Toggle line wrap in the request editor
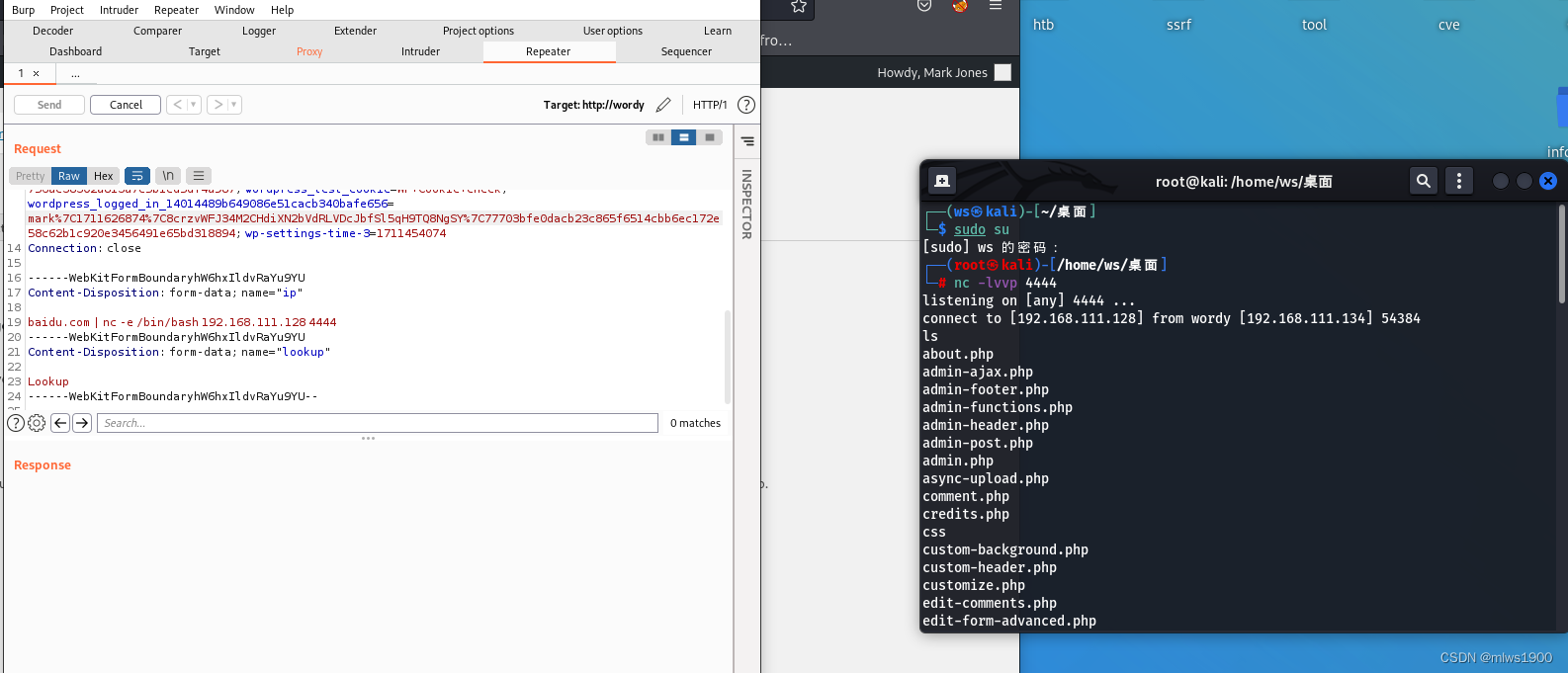 click(x=137, y=176)
